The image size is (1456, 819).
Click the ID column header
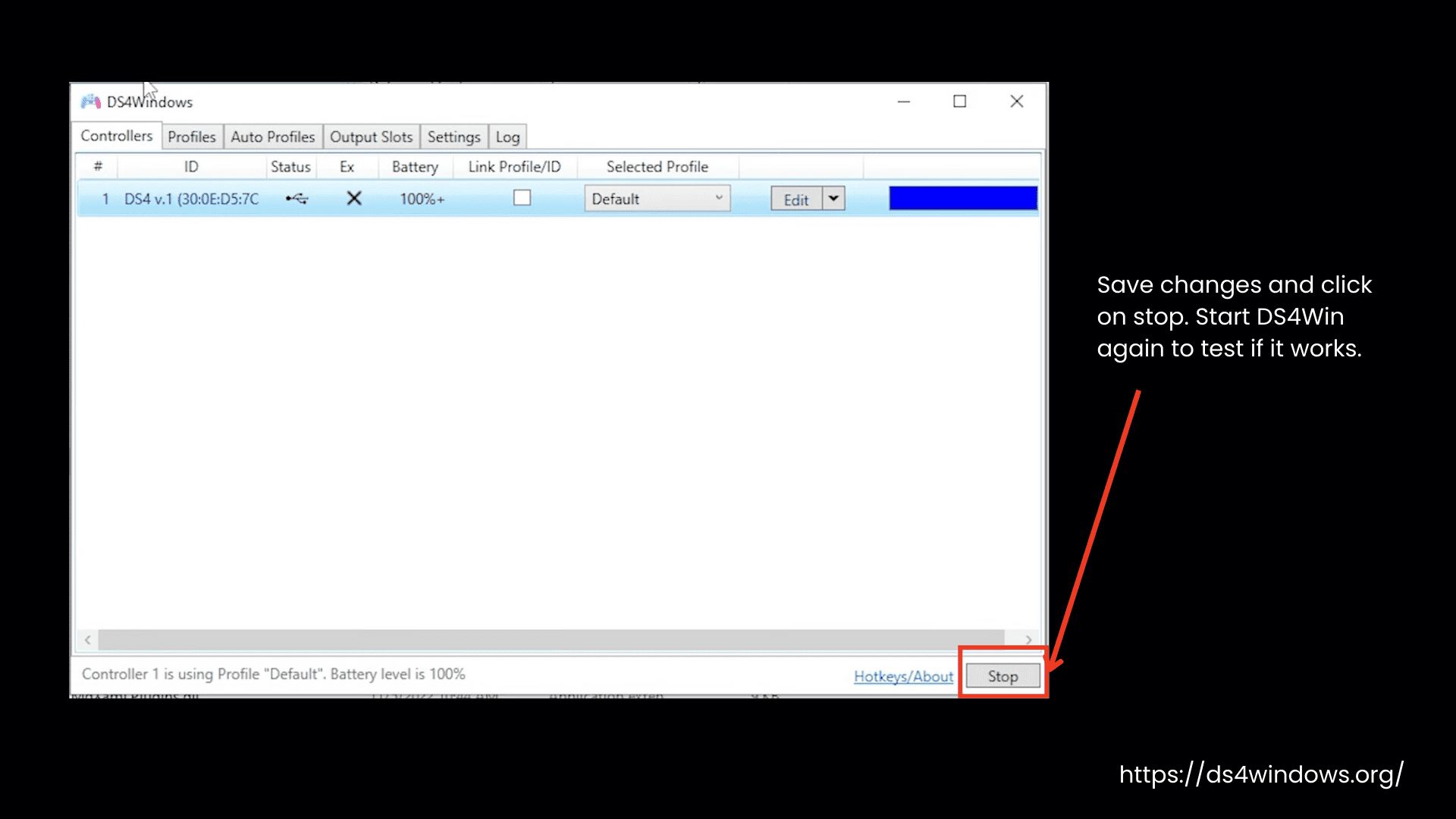[x=191, y=167]
